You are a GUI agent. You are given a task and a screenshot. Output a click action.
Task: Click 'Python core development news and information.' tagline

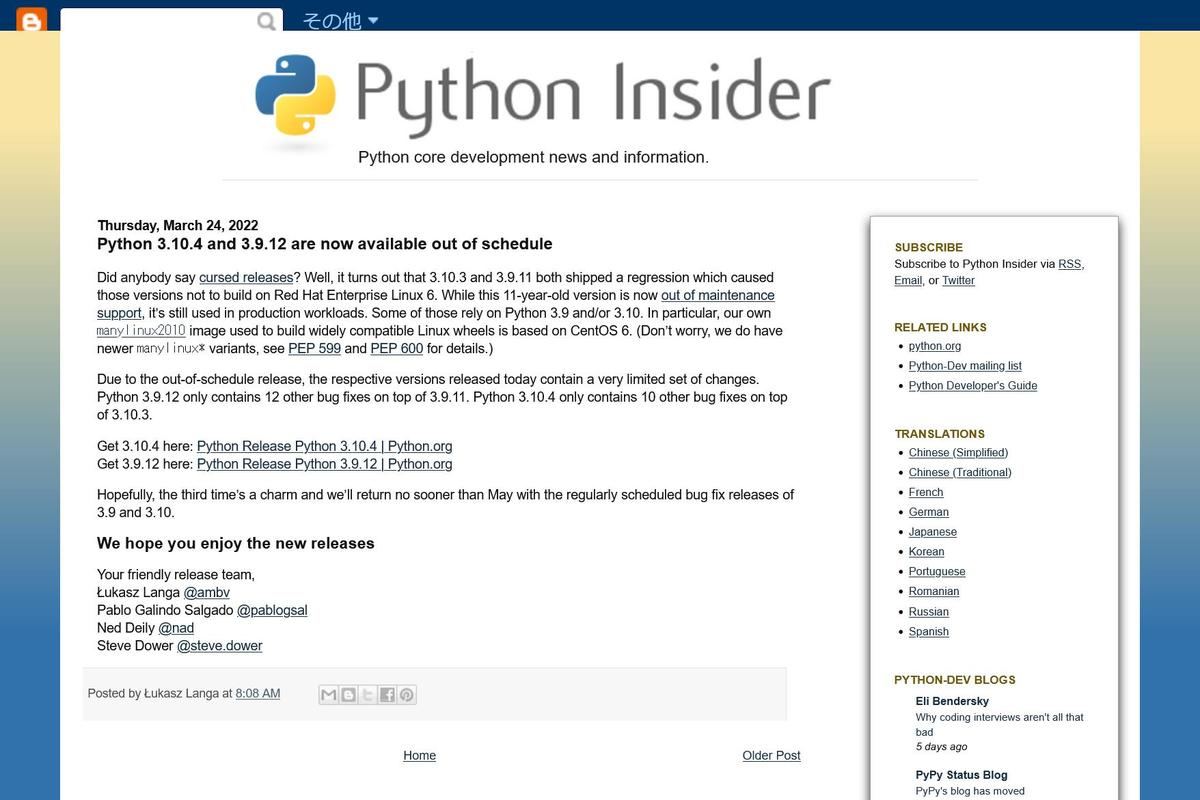point(533,157)
